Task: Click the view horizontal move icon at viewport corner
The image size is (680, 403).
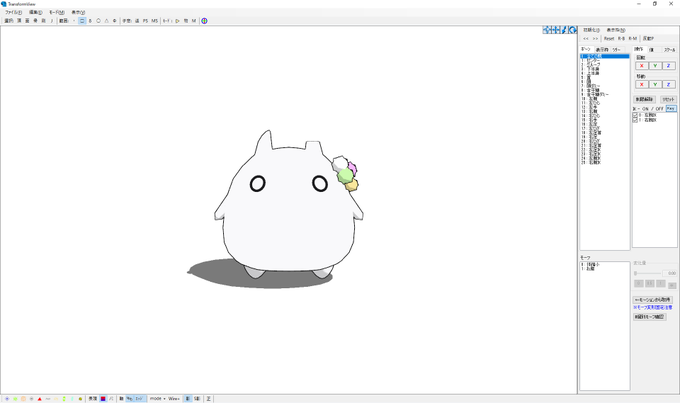Action: (x=555, y=29)
